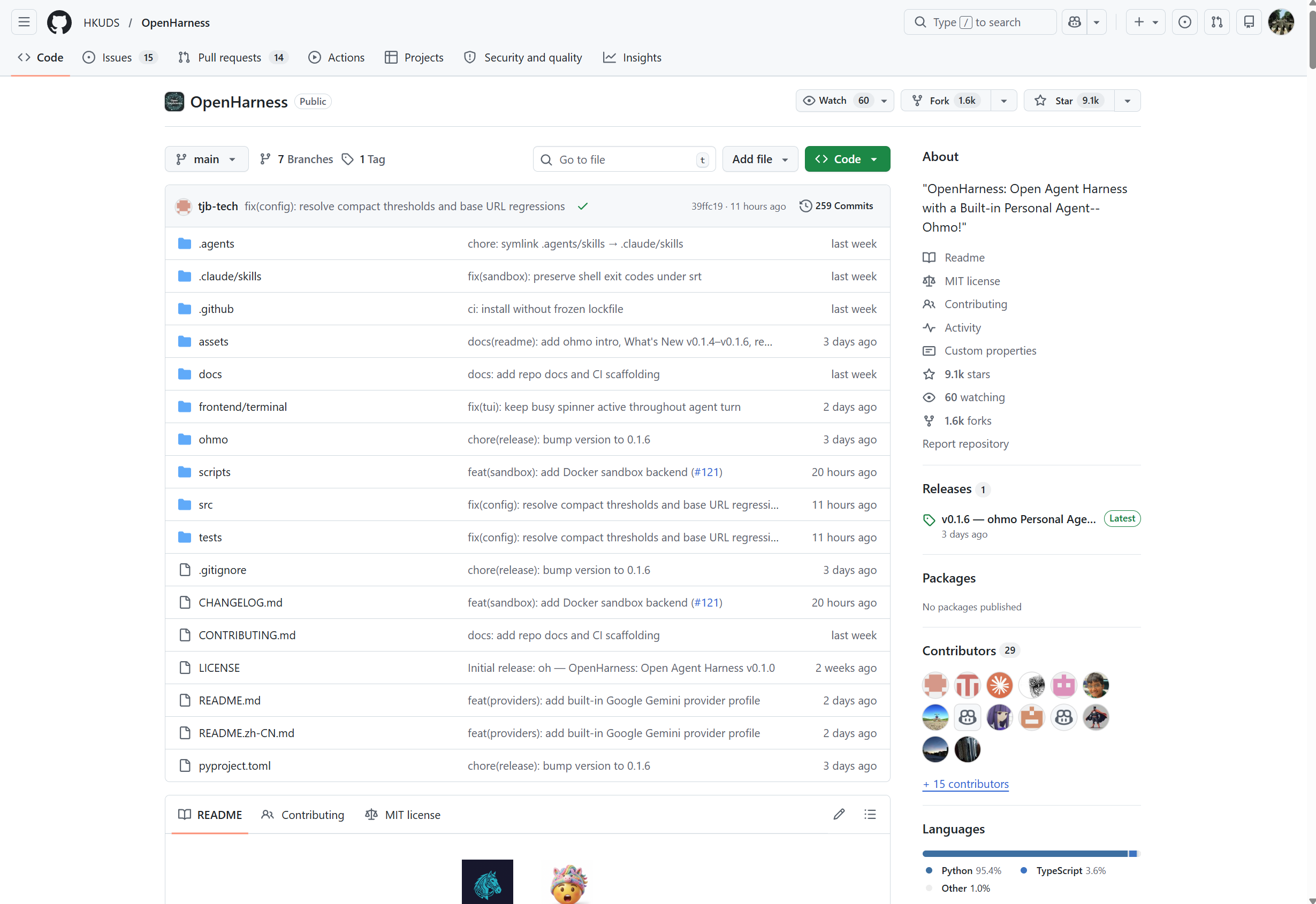Open the frontend/terminal folder

[x=242, y=407]
